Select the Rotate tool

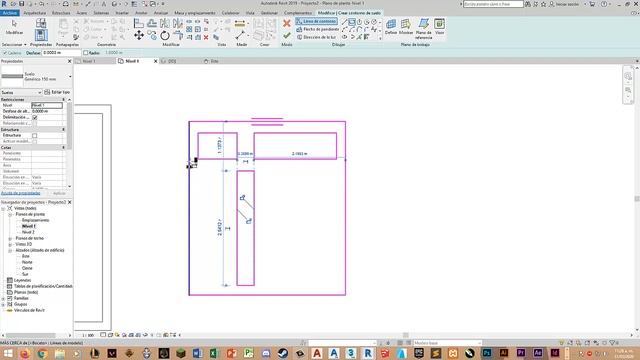(x=164, y=36)
